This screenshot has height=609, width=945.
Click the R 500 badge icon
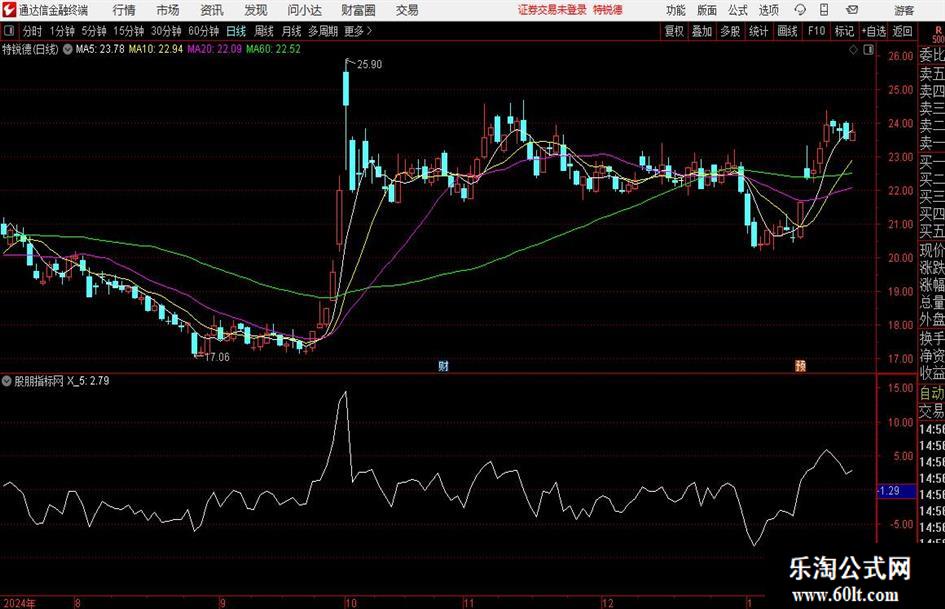pos(938,34)
